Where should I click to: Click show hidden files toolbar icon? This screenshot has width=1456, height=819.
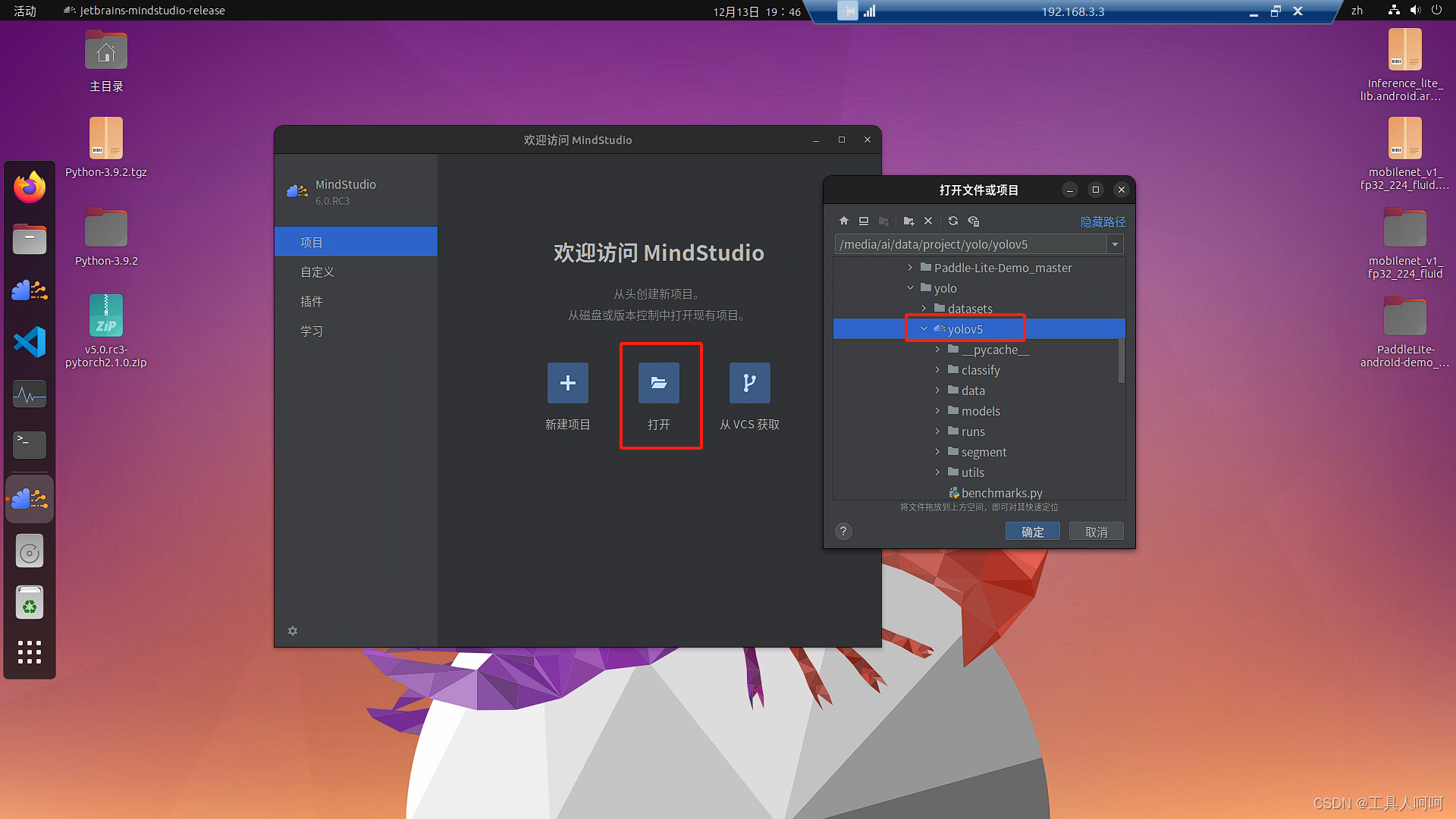tap(974, 221)
